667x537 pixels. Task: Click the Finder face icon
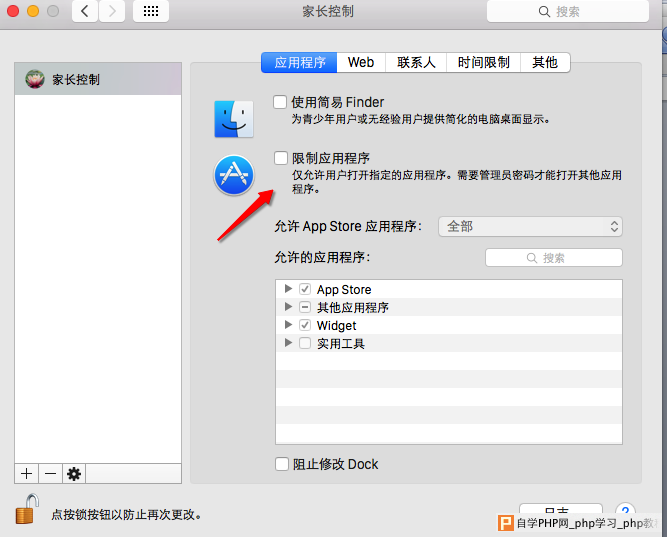click(x=234, y=119)
